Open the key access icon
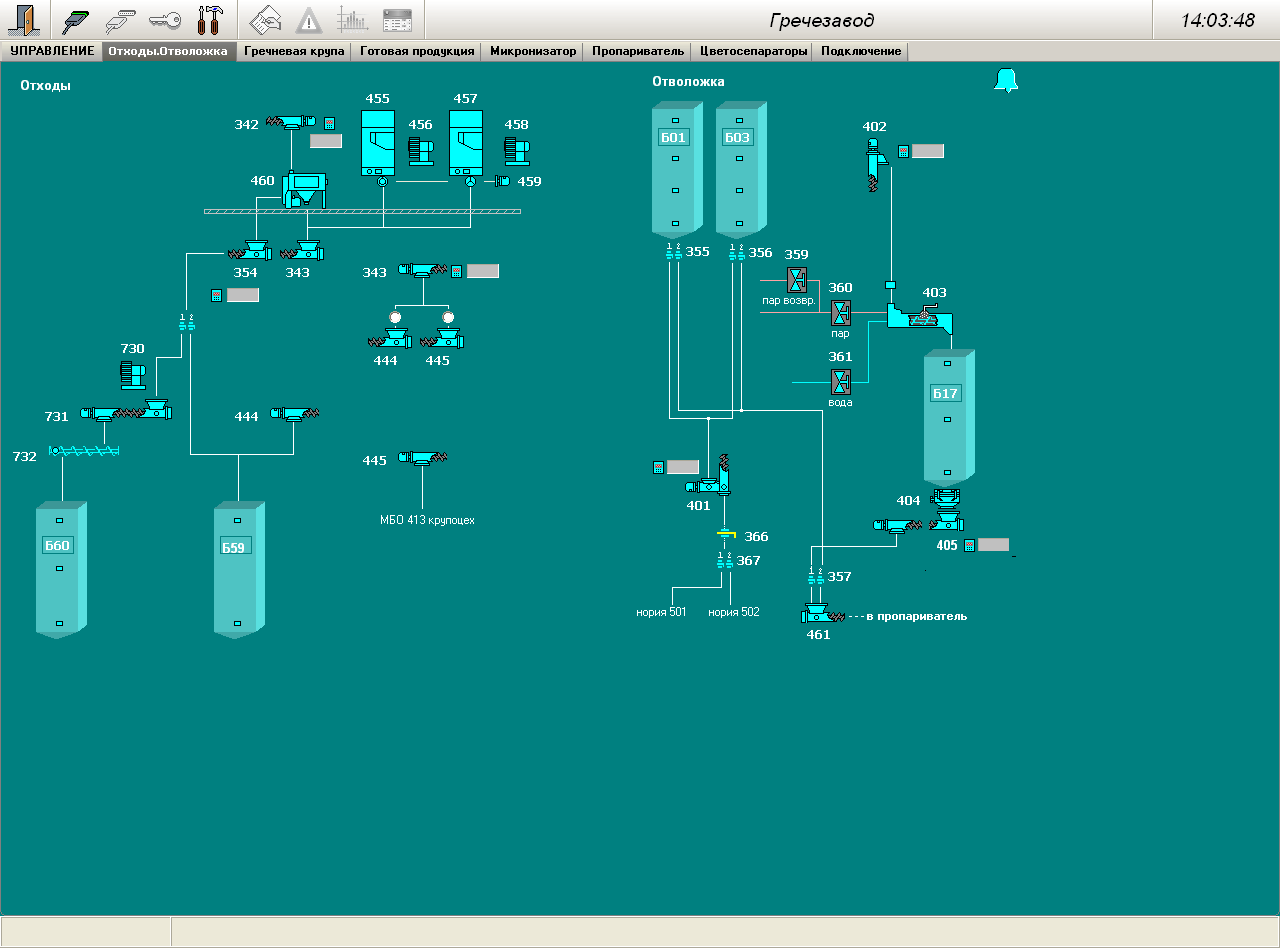 (x=164, y=20)
